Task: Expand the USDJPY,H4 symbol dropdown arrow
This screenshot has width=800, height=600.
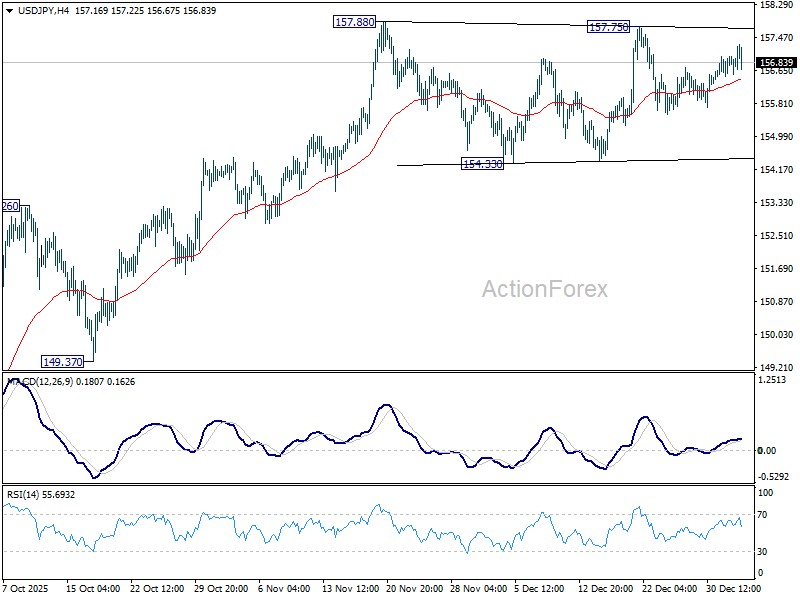Action: pos(10,11)
